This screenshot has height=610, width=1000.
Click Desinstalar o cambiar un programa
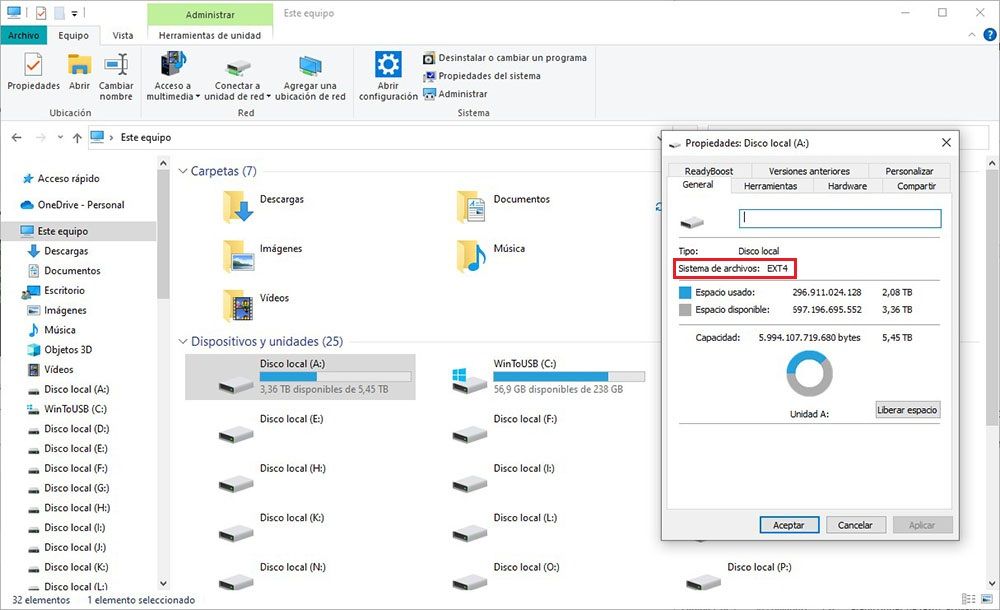coord(505,58)
